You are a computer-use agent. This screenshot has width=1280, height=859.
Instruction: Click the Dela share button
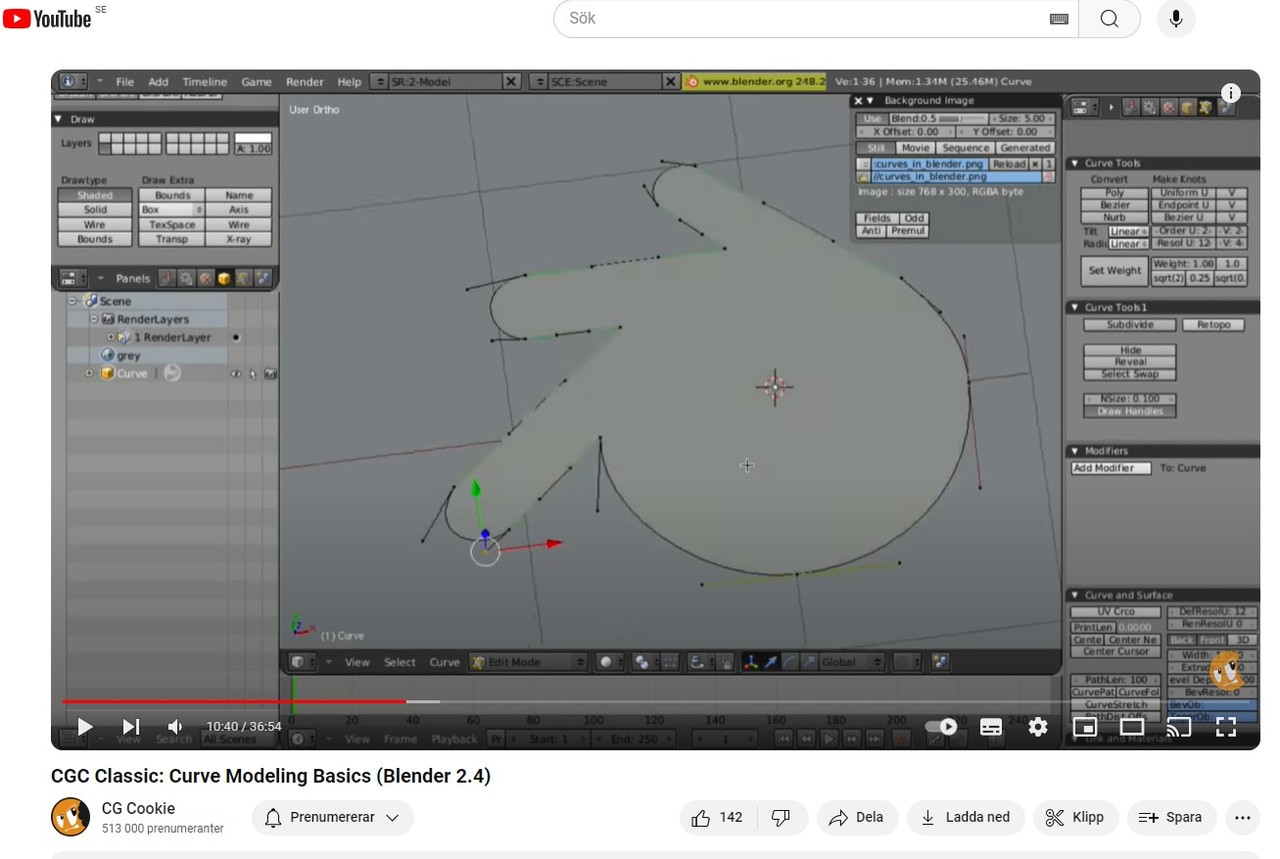(x=857, y=817)
